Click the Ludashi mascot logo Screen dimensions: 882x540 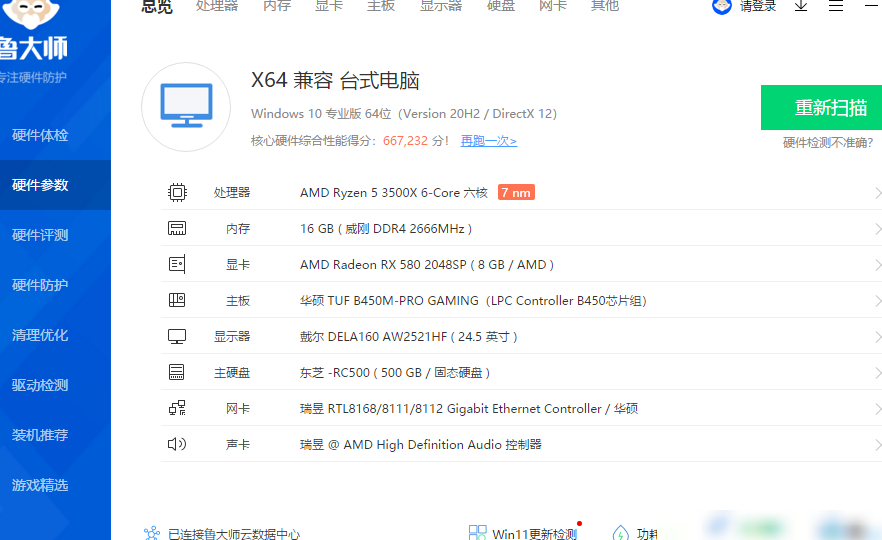tap(33, 14)
